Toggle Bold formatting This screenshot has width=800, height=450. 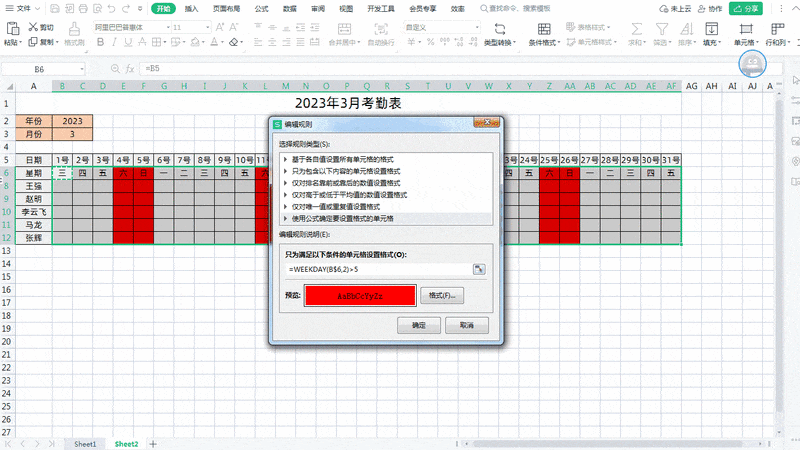pos(100,42)
